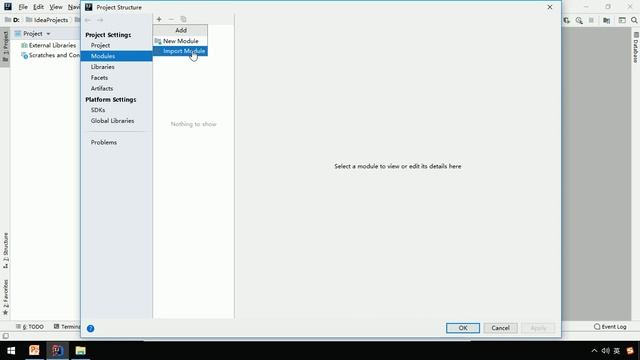Click the help question mark icon
Viewport: 640px width, 360px height.
pos(91,329)
